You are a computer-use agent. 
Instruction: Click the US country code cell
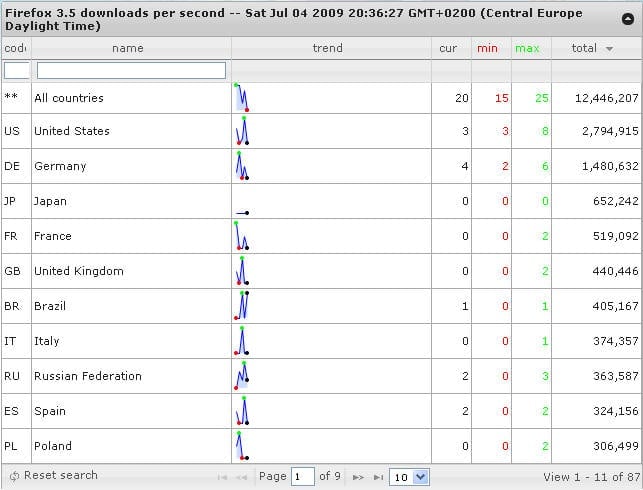16,131
